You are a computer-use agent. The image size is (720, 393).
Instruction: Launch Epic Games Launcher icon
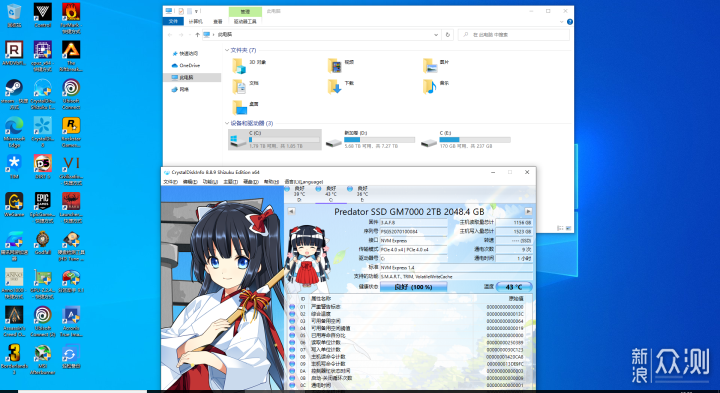point(43,208)
